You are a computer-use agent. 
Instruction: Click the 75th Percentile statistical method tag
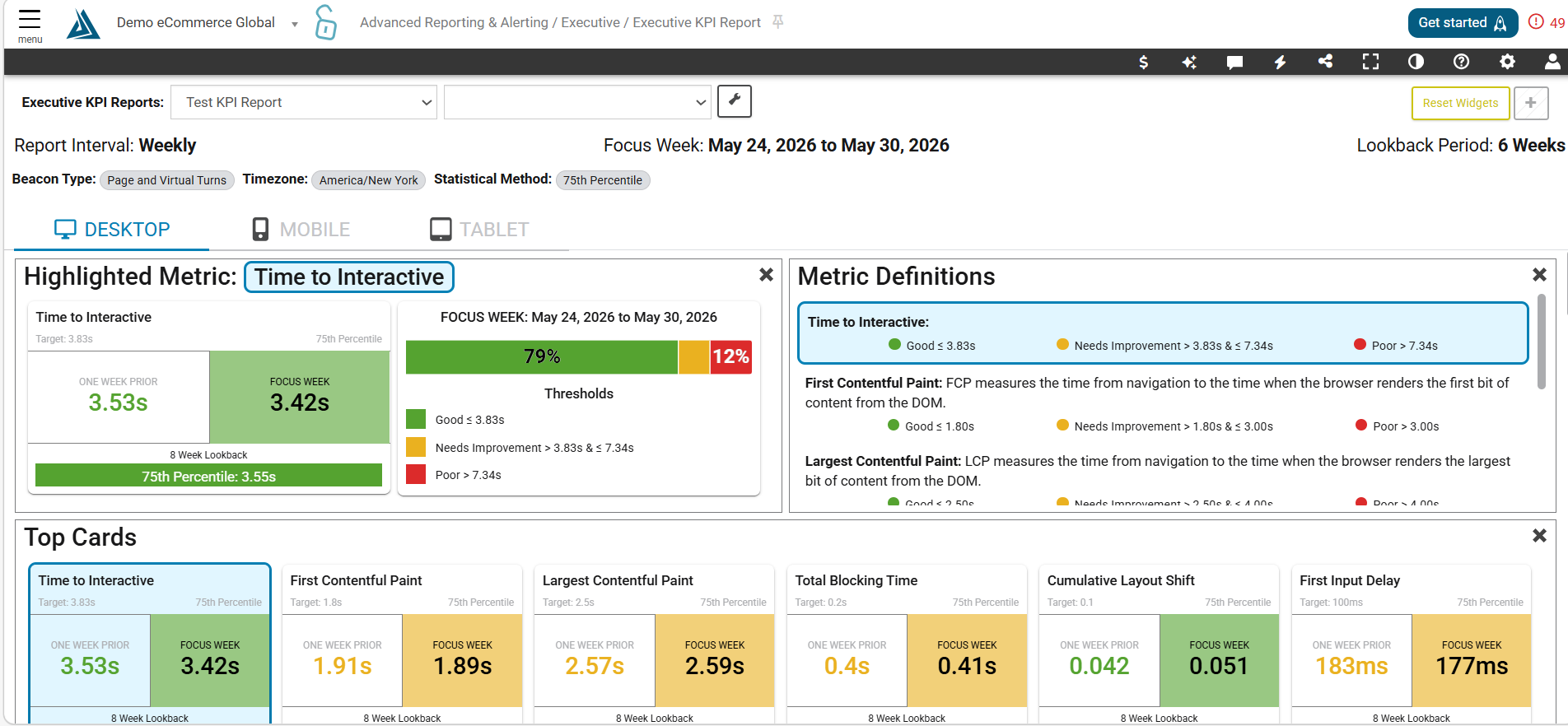click(603, 180)
